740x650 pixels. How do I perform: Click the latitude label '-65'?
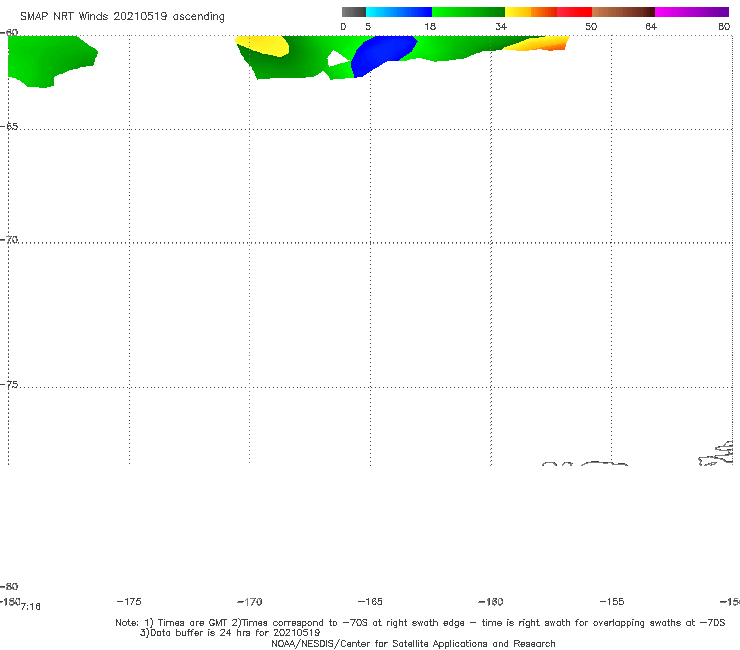[x=9, y=127]
